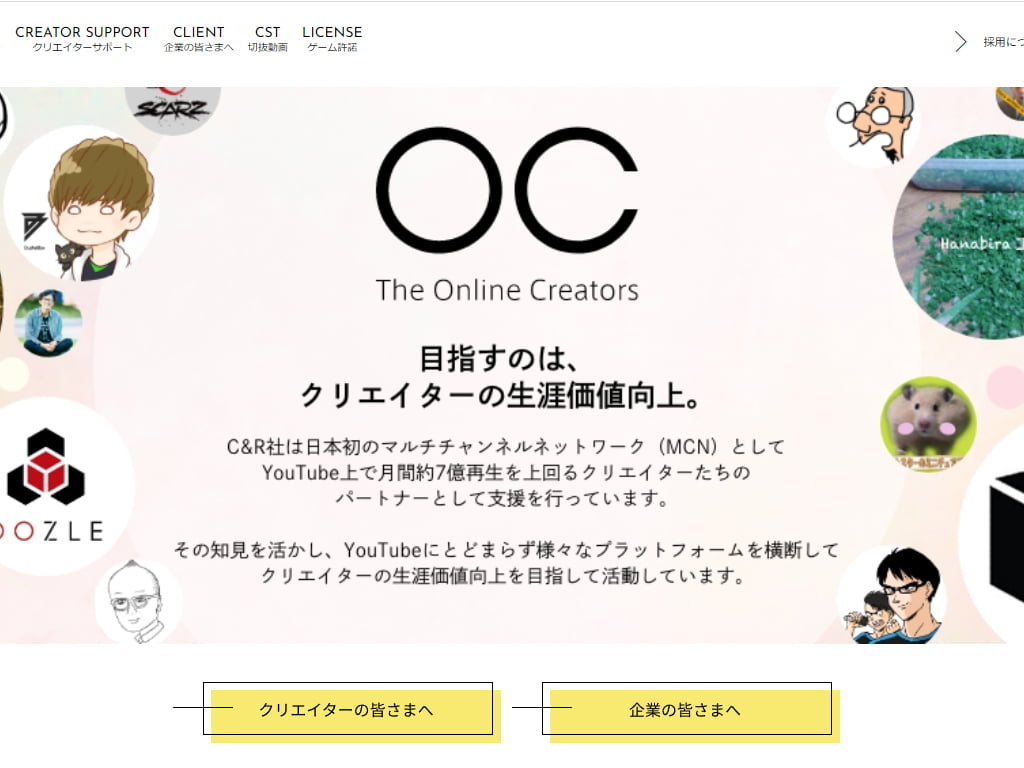
Task: Open the CLIENT menu item
Action: [x=199, y=39]
